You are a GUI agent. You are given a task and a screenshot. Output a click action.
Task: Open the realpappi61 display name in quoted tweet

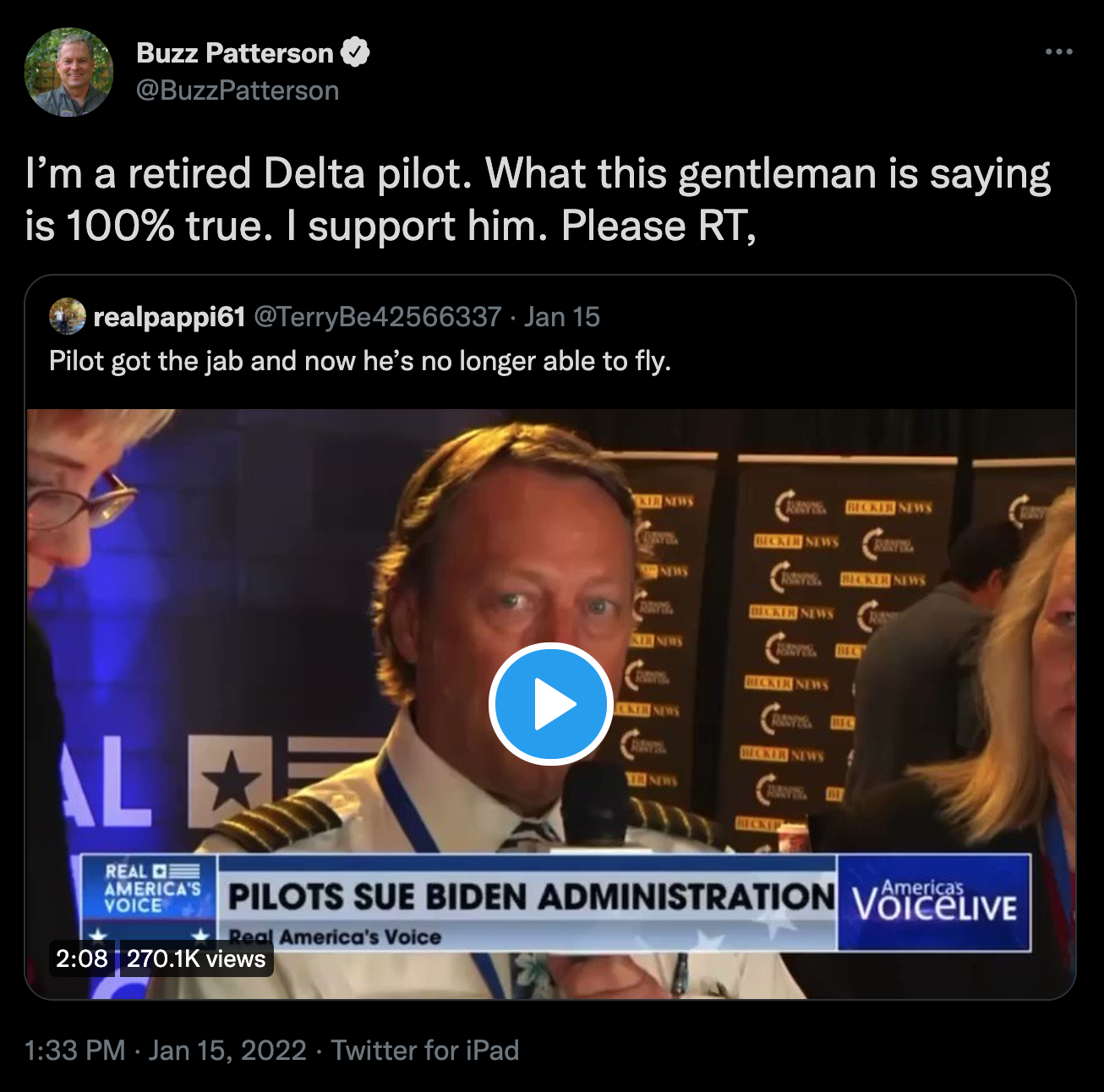[x=169, y=317]
